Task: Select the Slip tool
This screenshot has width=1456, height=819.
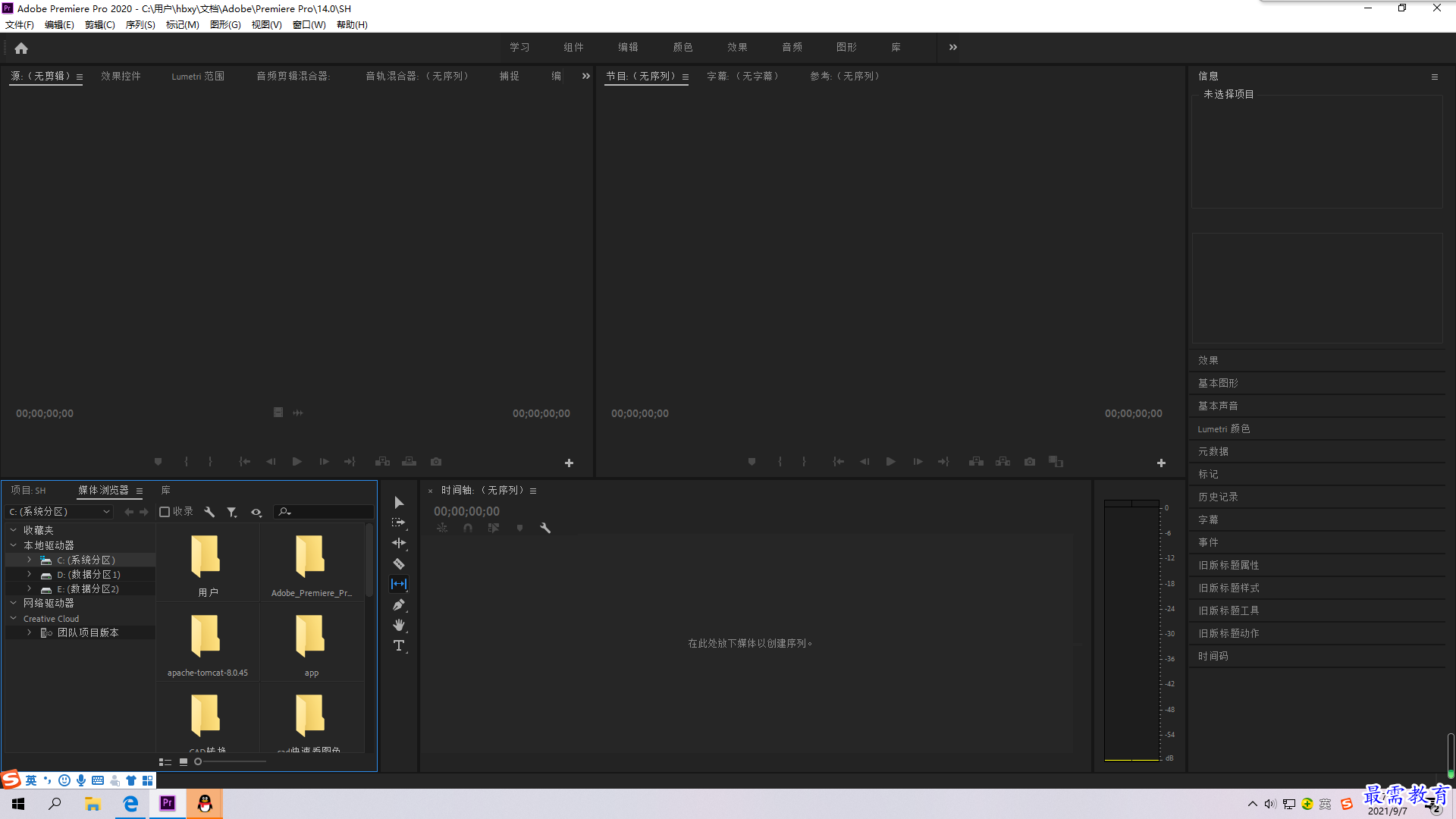Action: (399, 584)
